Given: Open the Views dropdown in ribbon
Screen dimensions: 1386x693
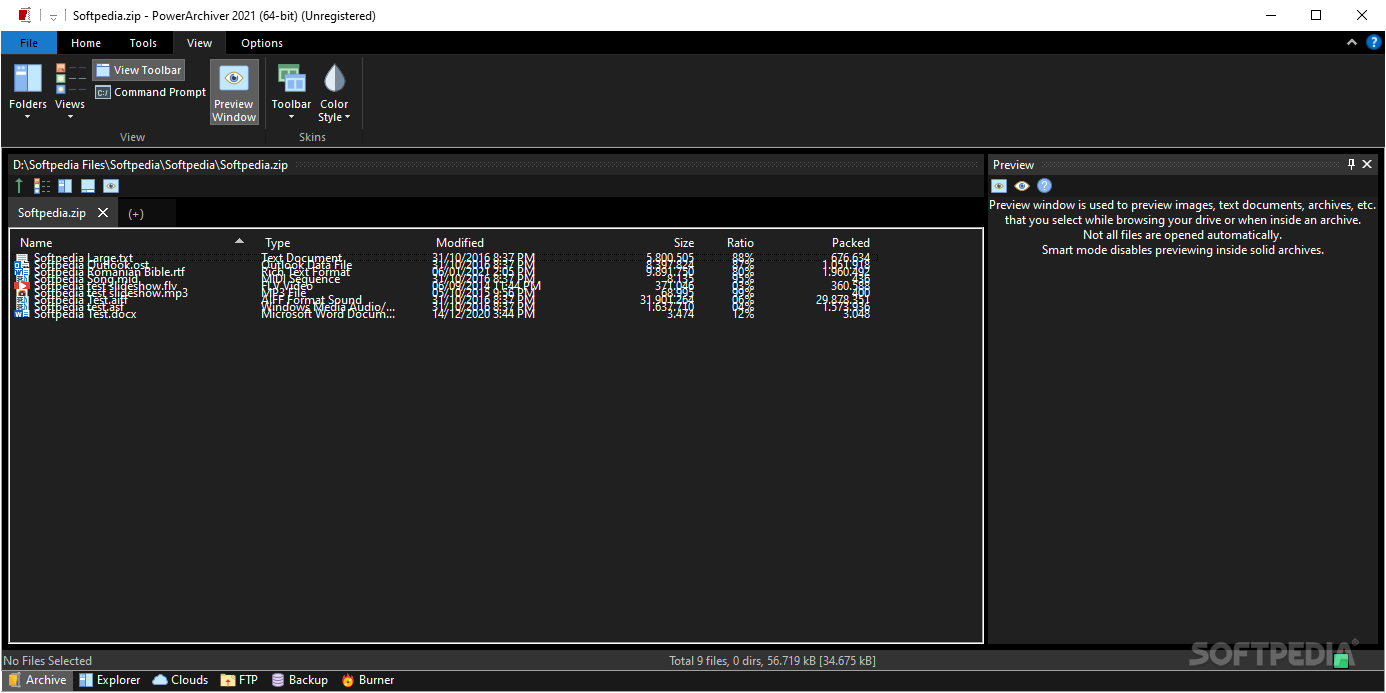Looking at the screenshot, I should click(x=70, y=91).
